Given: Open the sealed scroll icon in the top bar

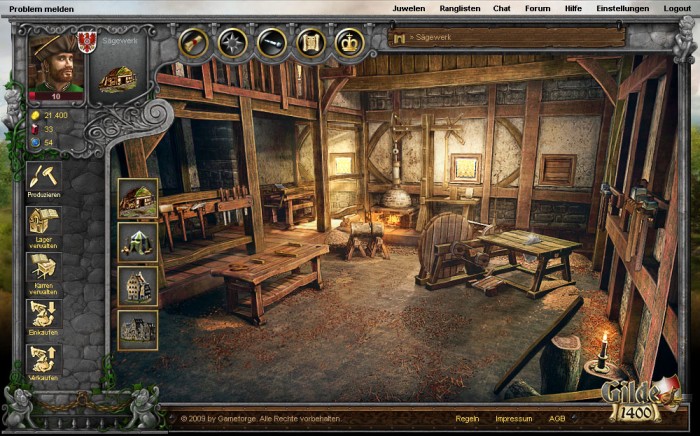Looking at the screenshot, I should coord(193,43).
